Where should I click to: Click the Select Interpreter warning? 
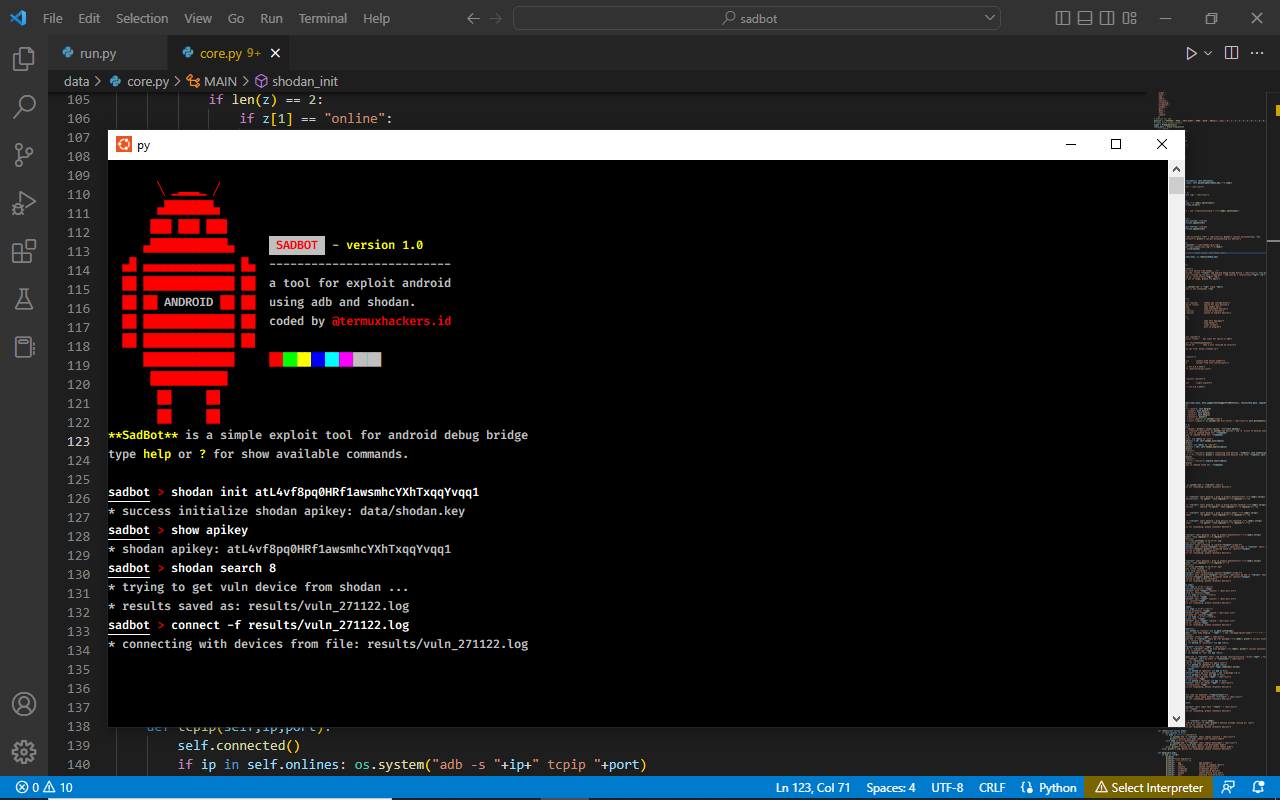[1150, 787]
